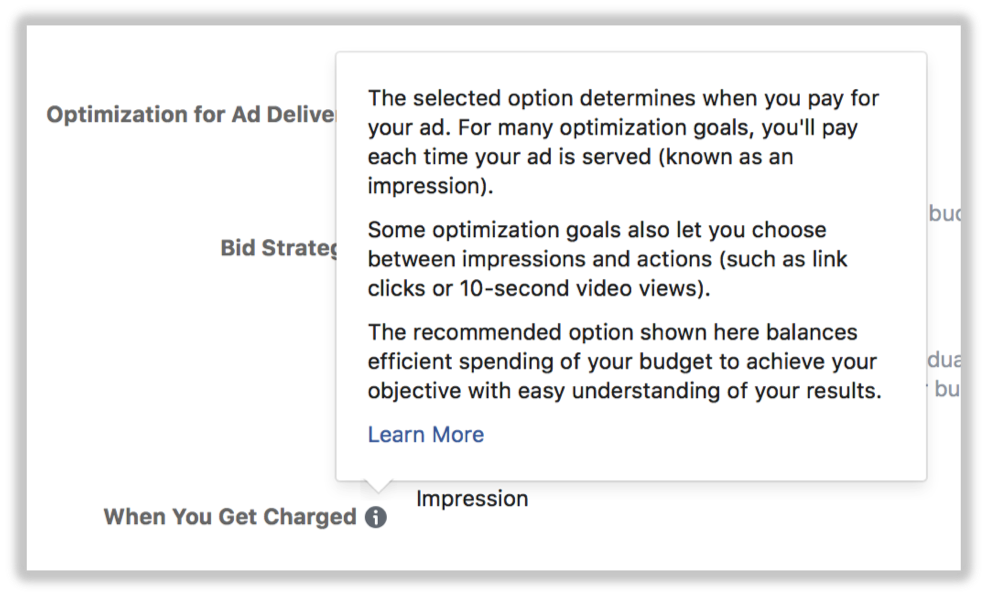Click the info icon beside When You Get Charged
The image size is (985, 593).
point(375,517)
